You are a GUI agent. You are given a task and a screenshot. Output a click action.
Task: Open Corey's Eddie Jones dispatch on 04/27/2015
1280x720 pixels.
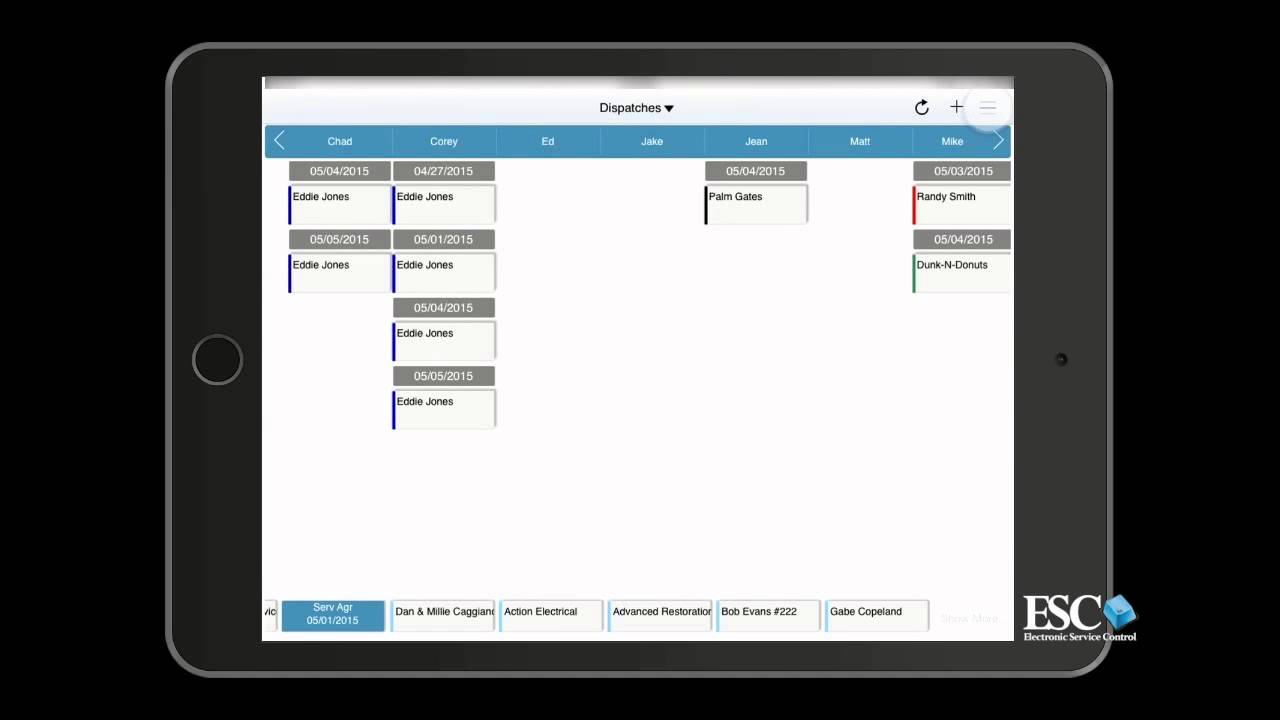coord(444,205)
